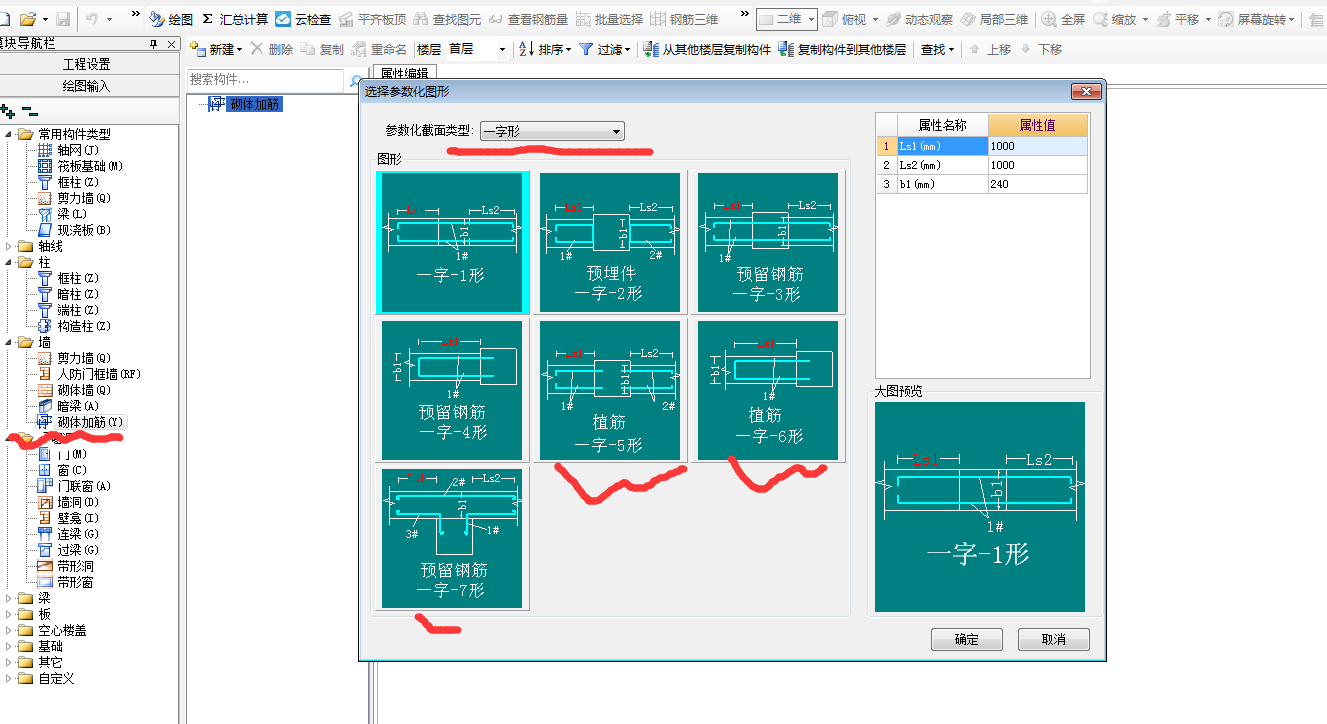Image resolution: width=1327 pixels, height=724 pixels.
Task: Click the 搜索构件 search input field
Action: pyautogui.click(x=267, y=79)
